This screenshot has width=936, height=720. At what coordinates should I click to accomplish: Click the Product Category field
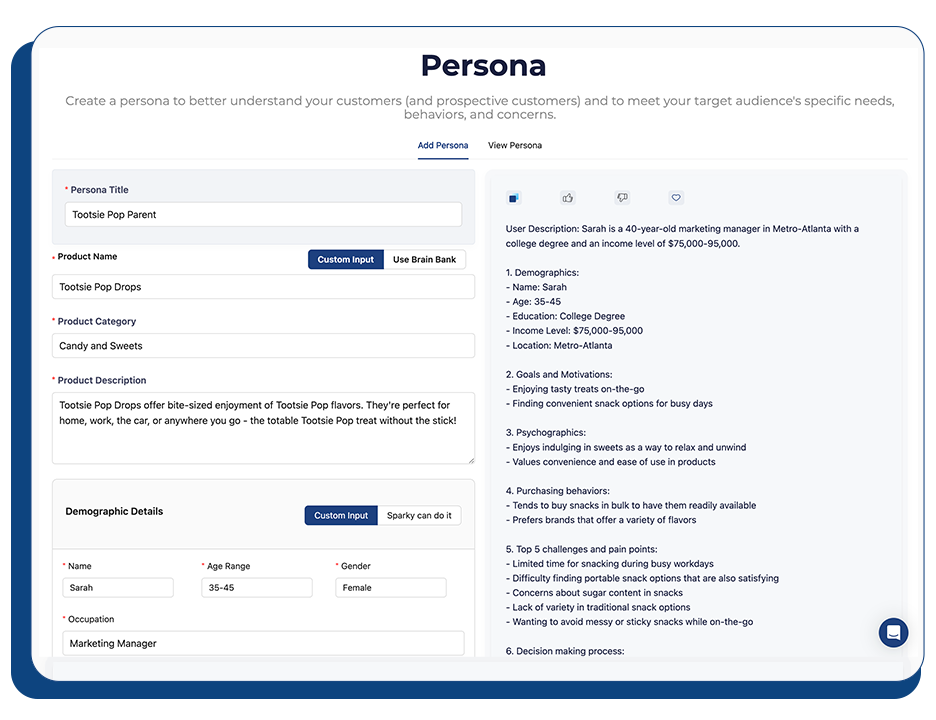click(263, 346)
